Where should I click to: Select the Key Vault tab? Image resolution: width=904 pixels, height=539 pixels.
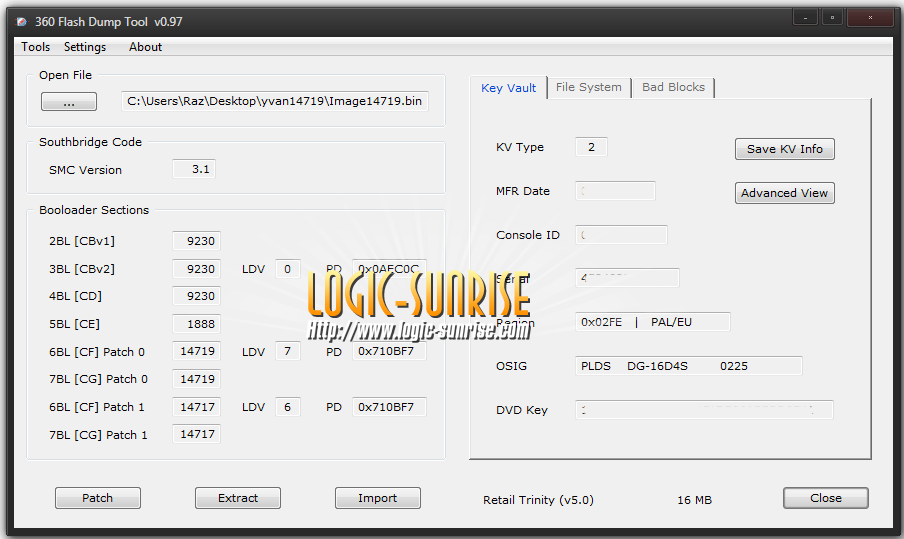509,88
